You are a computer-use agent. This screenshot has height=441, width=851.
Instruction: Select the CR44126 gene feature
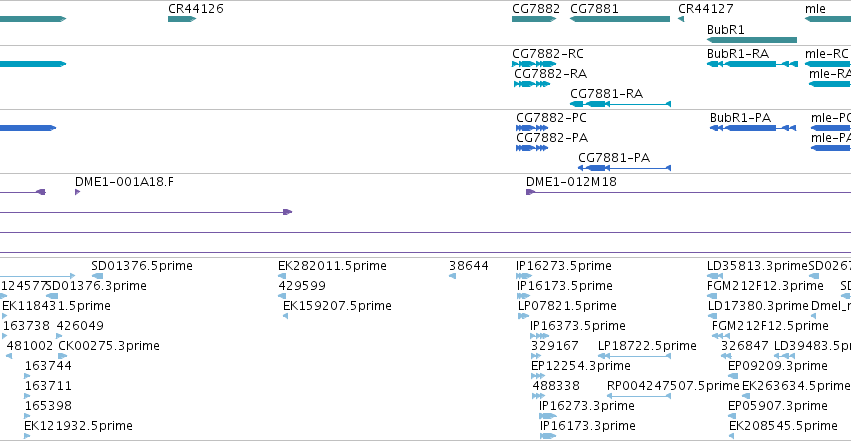(182, 19)
